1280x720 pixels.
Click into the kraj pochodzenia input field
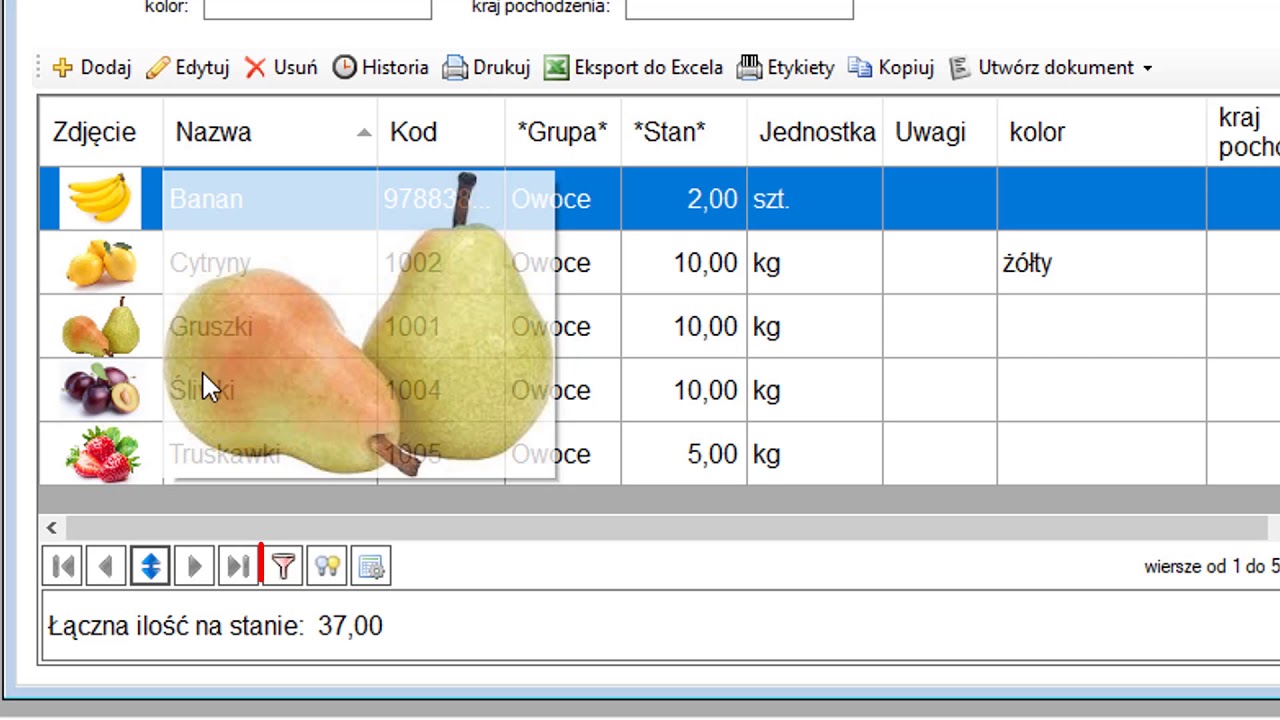739,8
